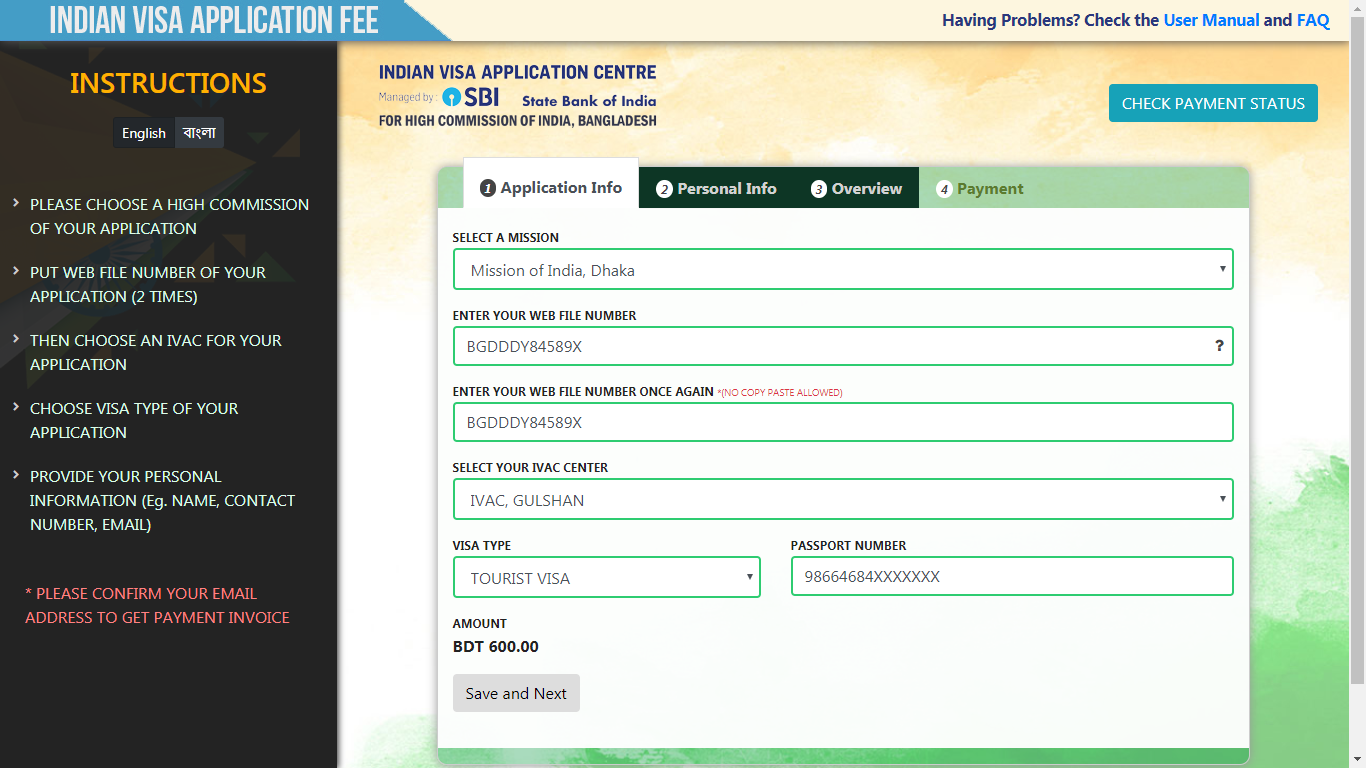Click the numbered circle on Payment step
The image size is (1366, 768).
tap(944, 188)
